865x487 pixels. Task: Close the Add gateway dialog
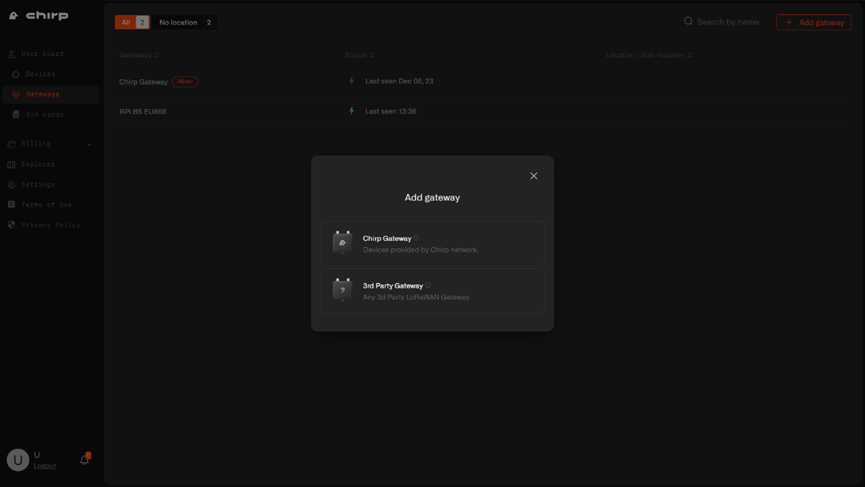tap(533, 176)
